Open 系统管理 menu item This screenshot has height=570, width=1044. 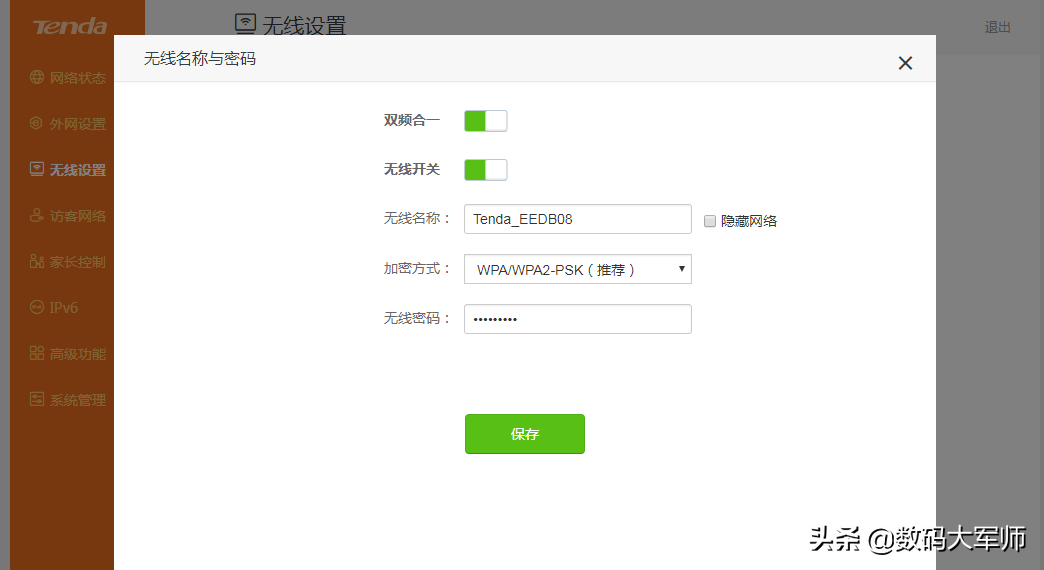click(77, 400)
